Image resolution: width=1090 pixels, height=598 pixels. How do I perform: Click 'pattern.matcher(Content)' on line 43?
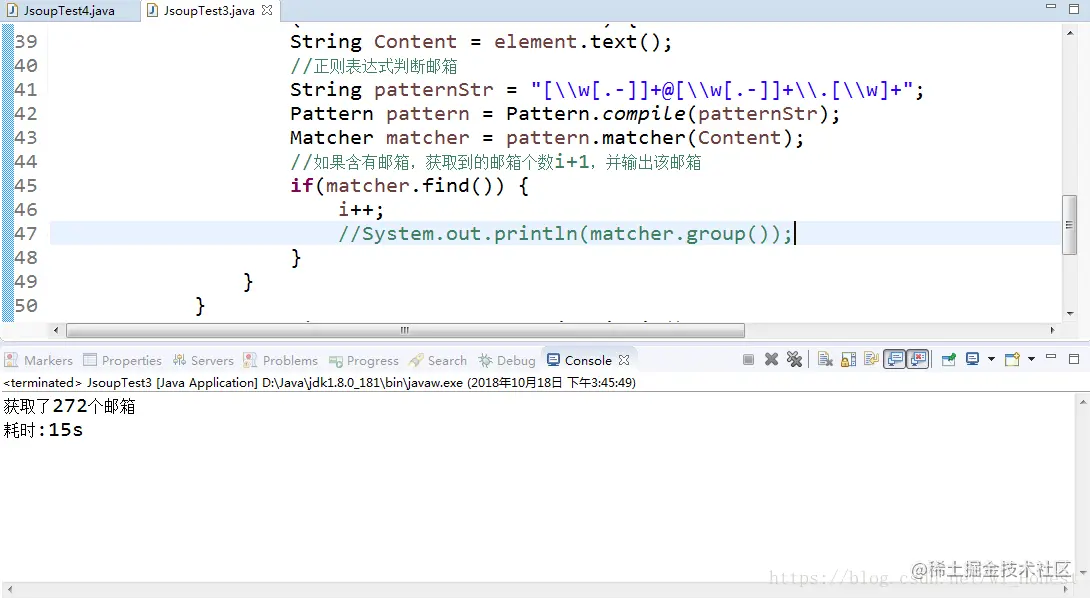click(x=649, y=138)
